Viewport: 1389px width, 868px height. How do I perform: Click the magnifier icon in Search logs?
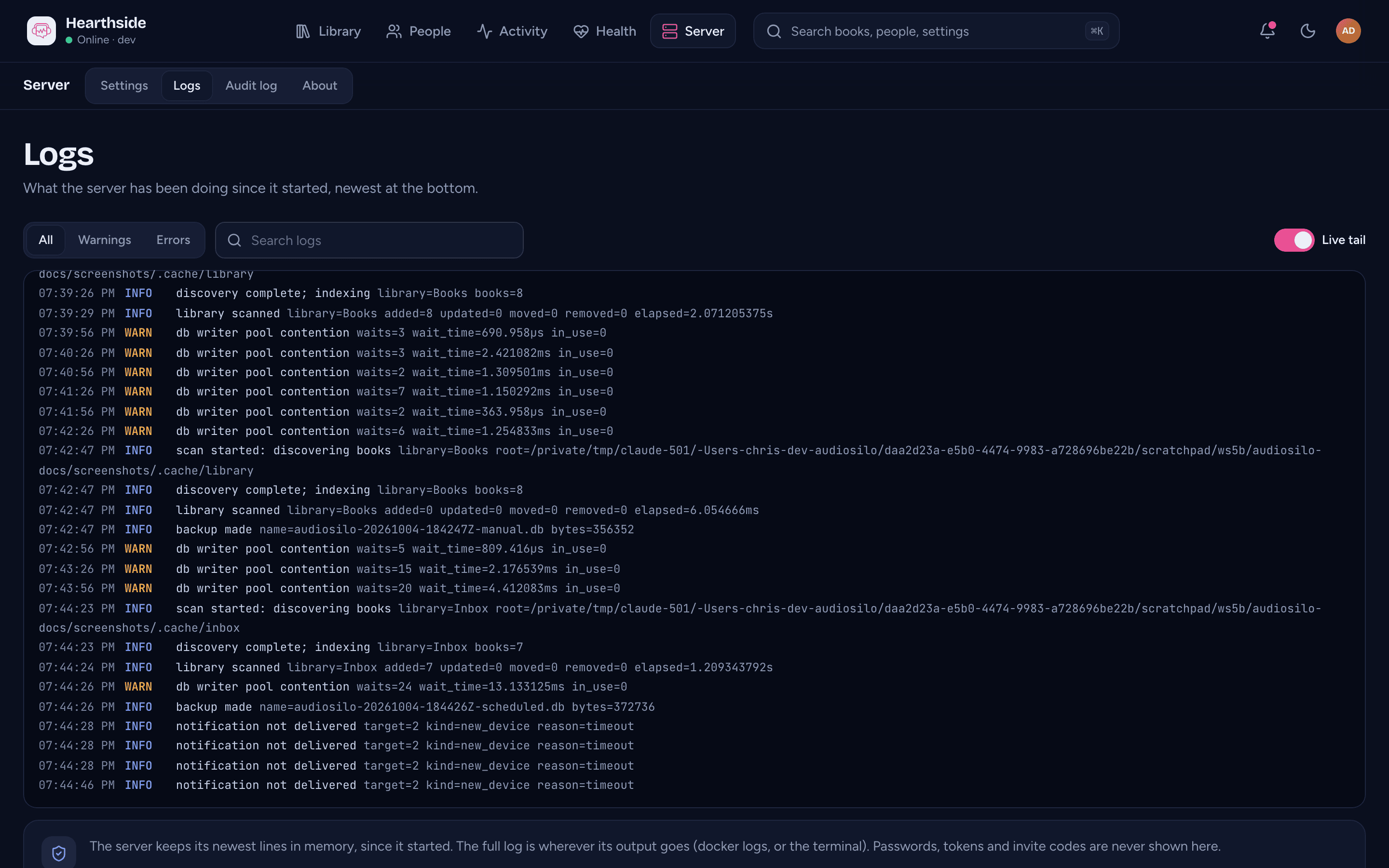pyautogui.click(x=234, y=240)
